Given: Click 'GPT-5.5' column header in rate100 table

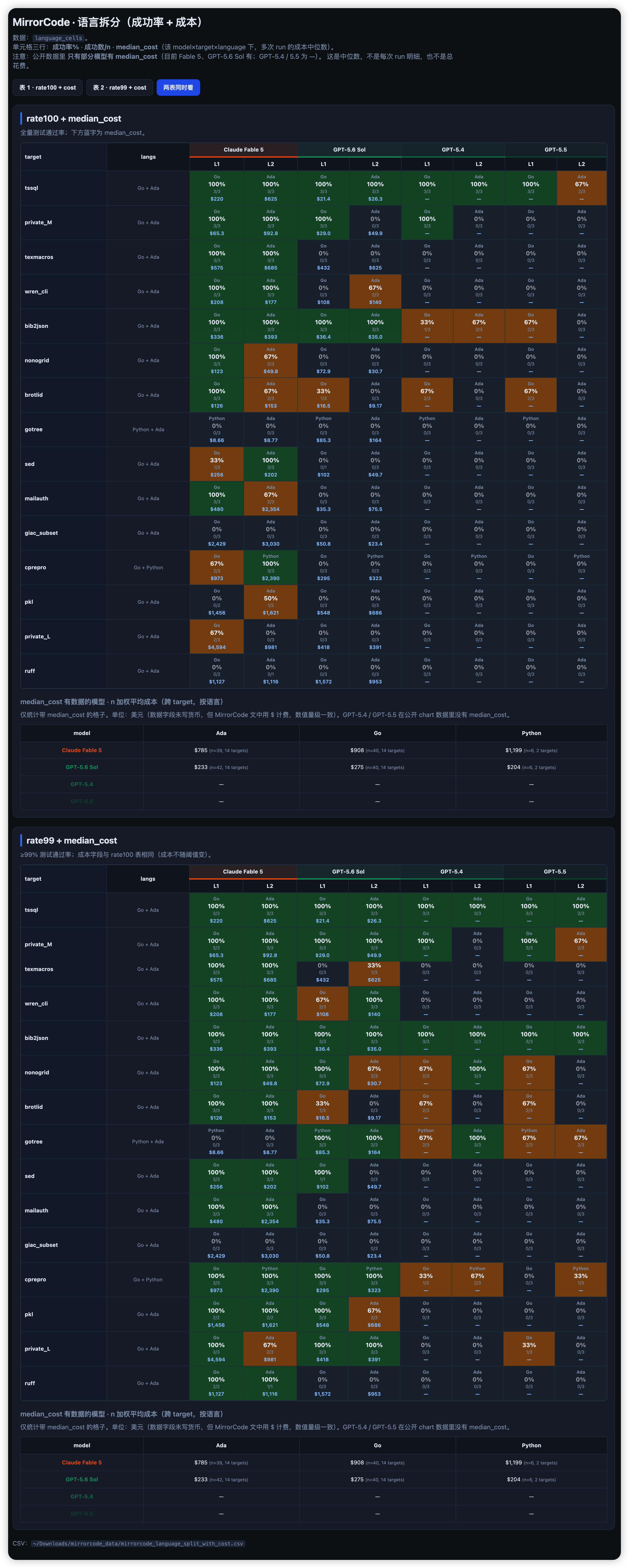Looking at the screenshot, I should 556,150.
